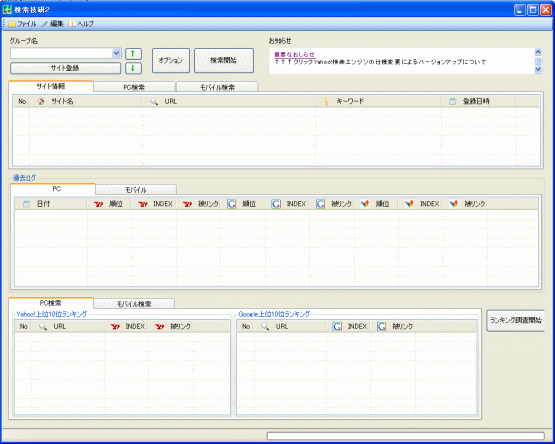Screen dimensions: 555x444
Task: Click the 検索開始 button
Action: tap(224, 61)
